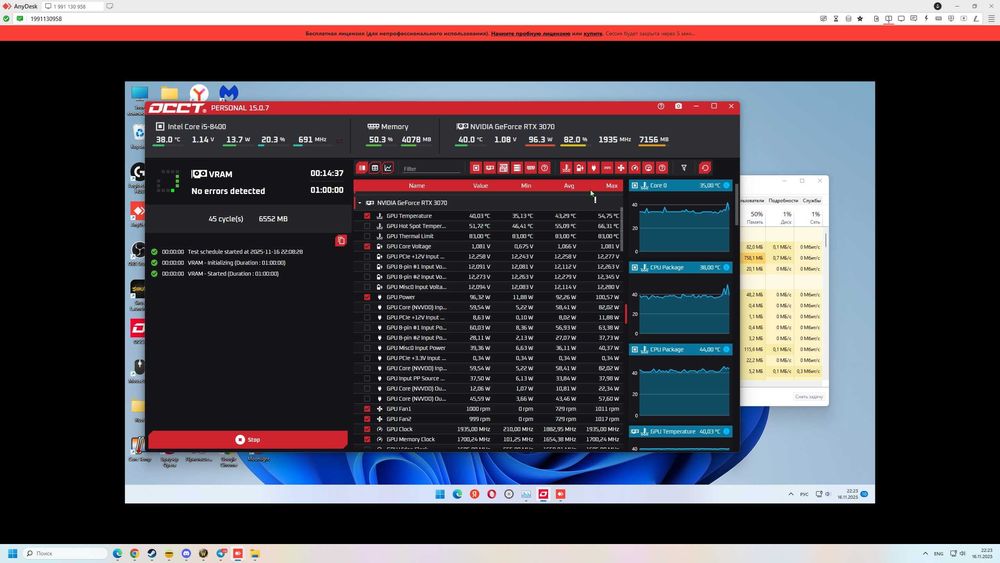Filter sensors by storage icon
Viewport: 1000px width, 563px height.
(517, 168)
